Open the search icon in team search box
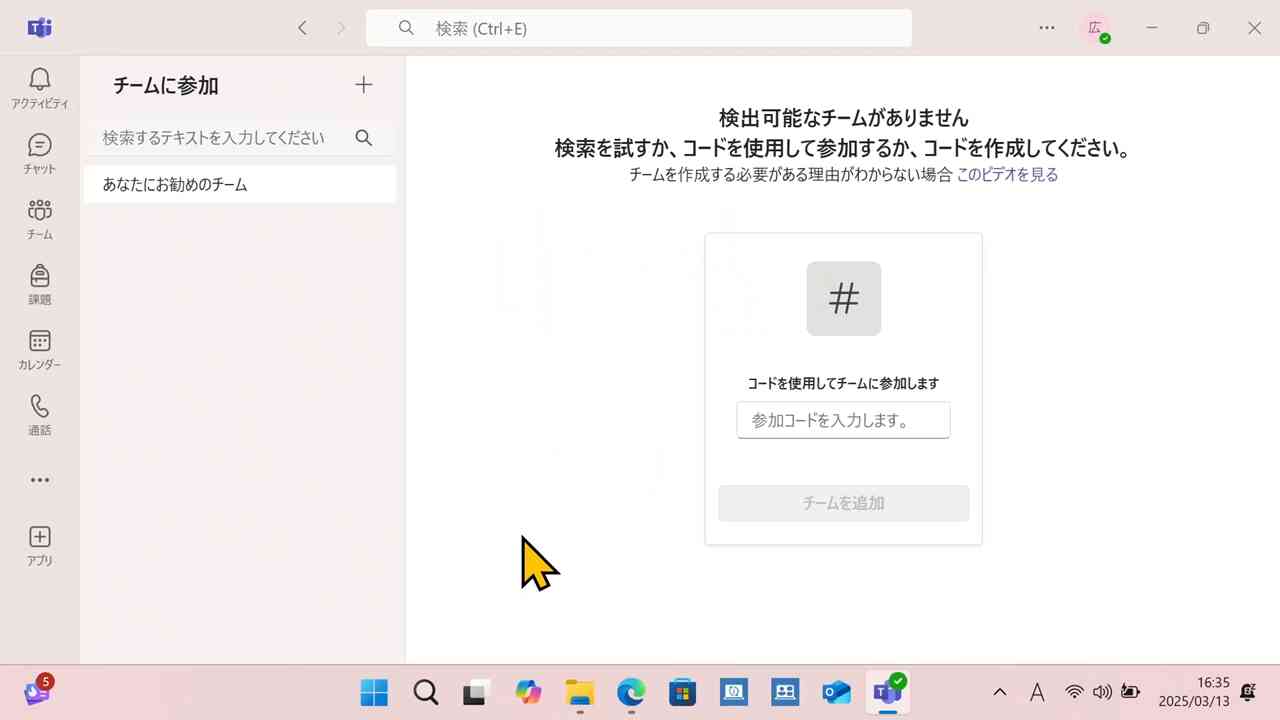The width and height of the screenshot is (1280, 720). click(363, 138)
